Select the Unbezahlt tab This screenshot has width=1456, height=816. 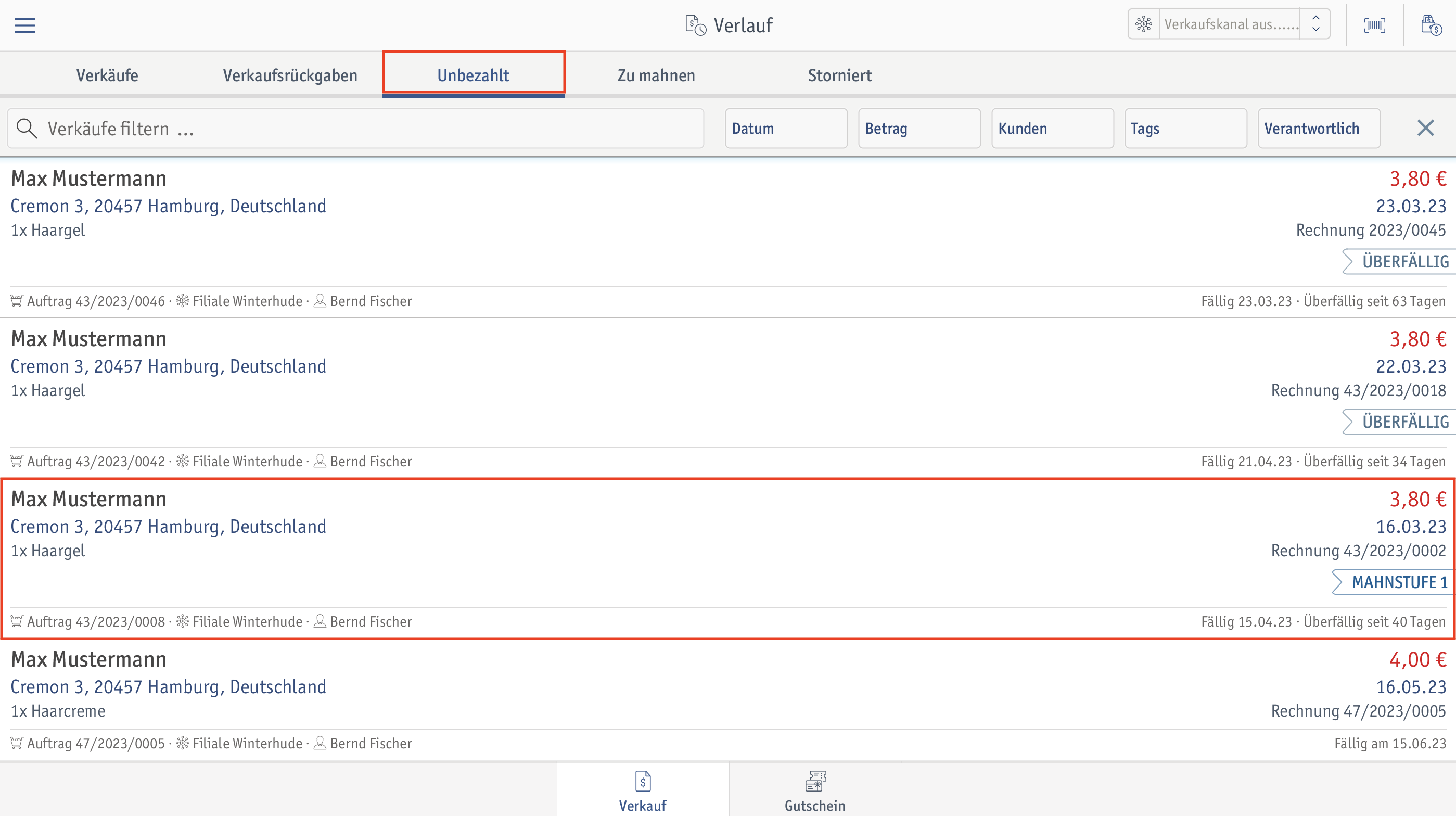pyautogui.click(x=473, y=75)
